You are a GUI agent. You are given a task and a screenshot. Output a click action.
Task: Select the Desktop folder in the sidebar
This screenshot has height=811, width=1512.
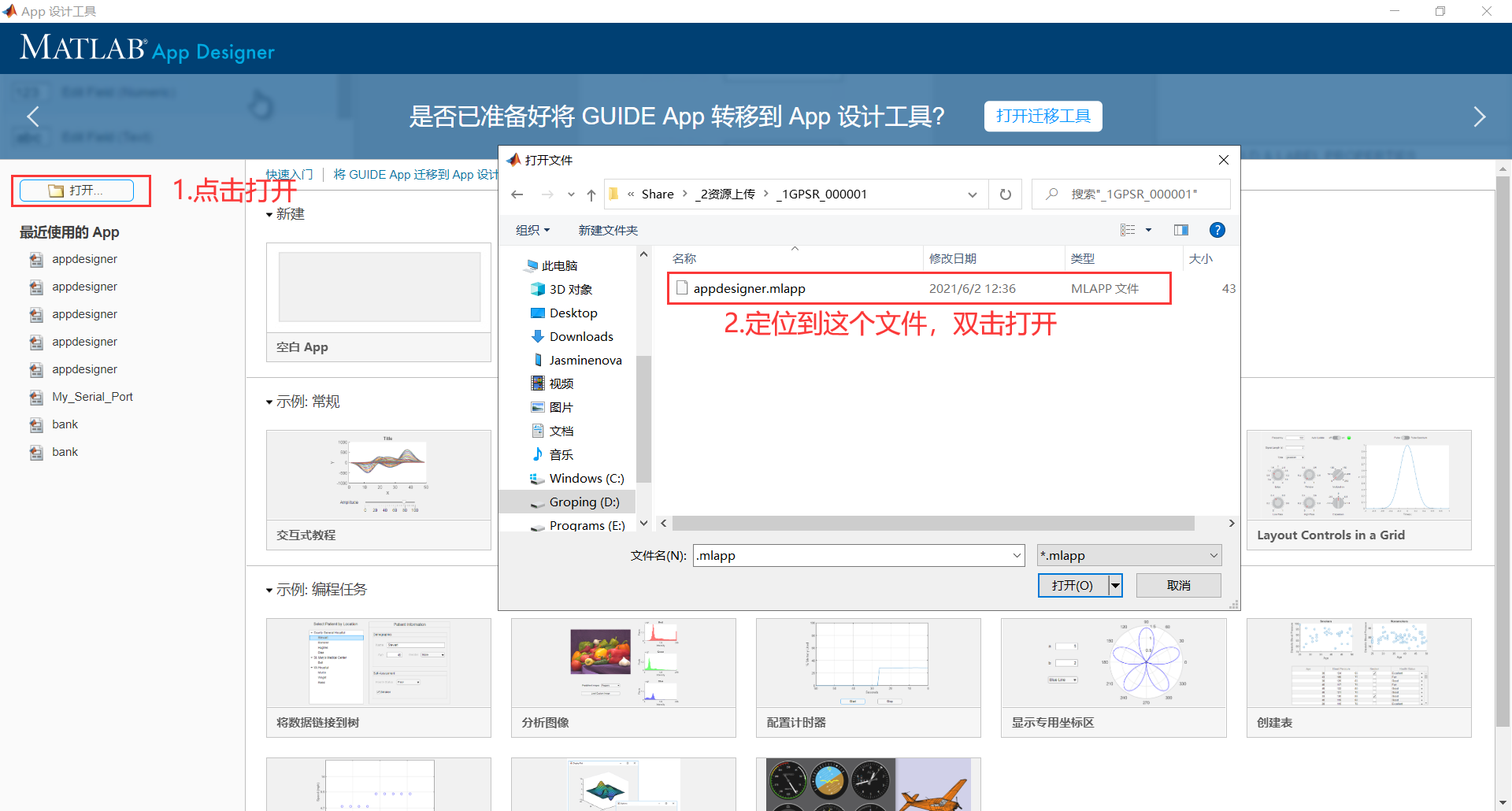[x=573, y=313]
